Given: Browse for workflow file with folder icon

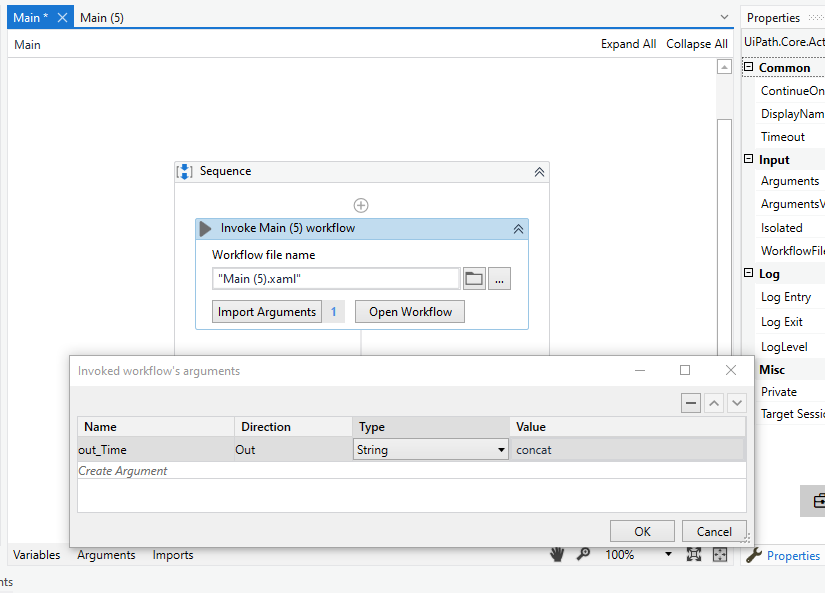Looking at the screenshot, I should coord(474,279).
